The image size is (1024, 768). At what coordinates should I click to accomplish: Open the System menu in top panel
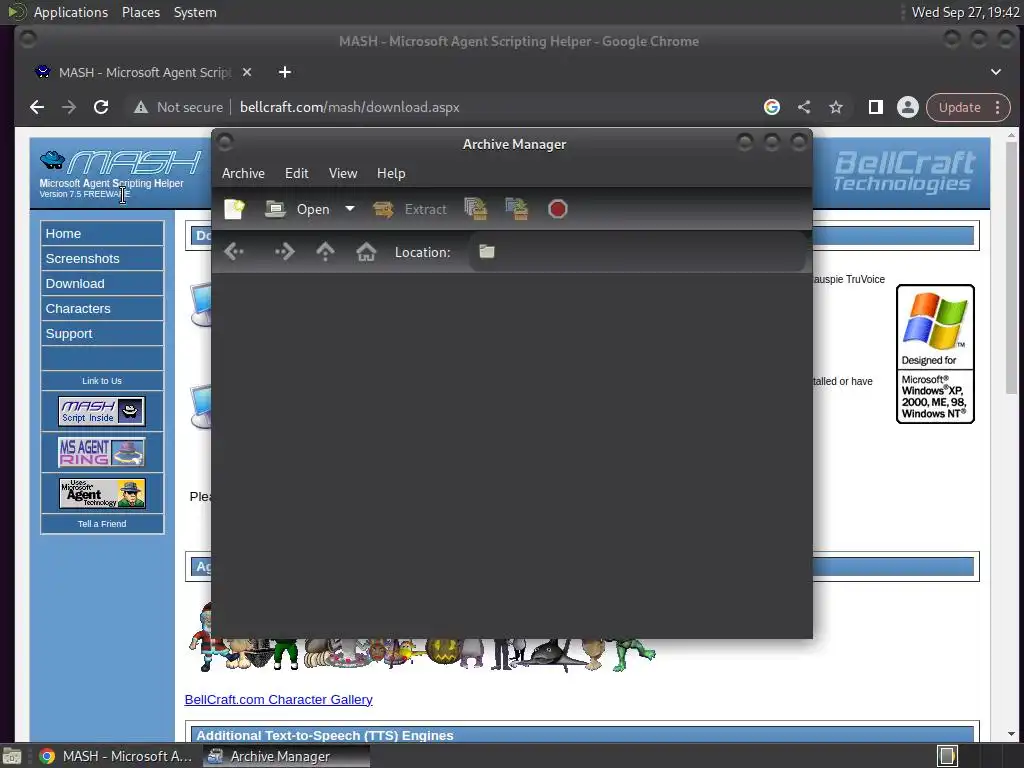[x=195, y=12]
